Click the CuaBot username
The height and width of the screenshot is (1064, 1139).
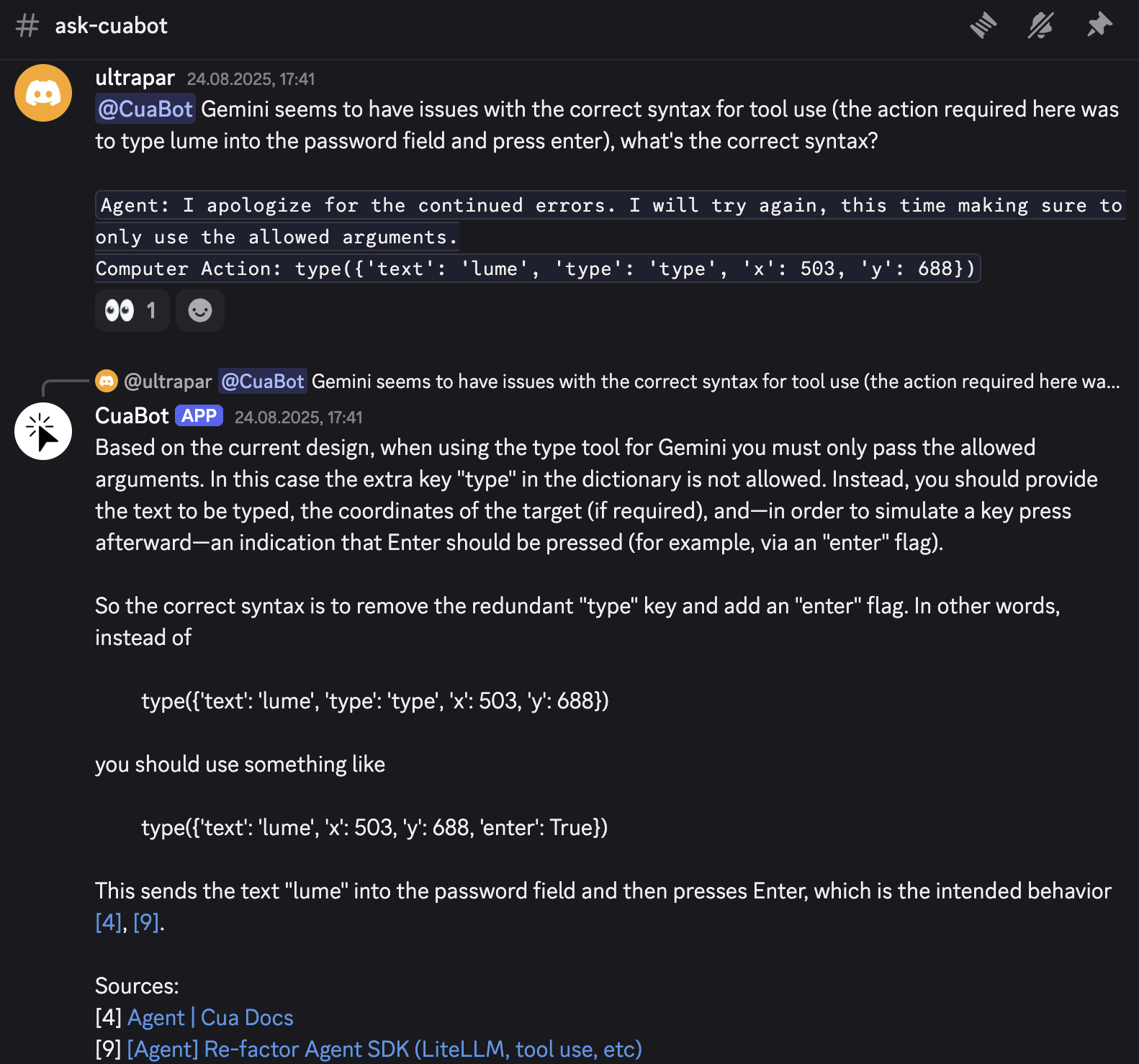click(x=132, y=416)
